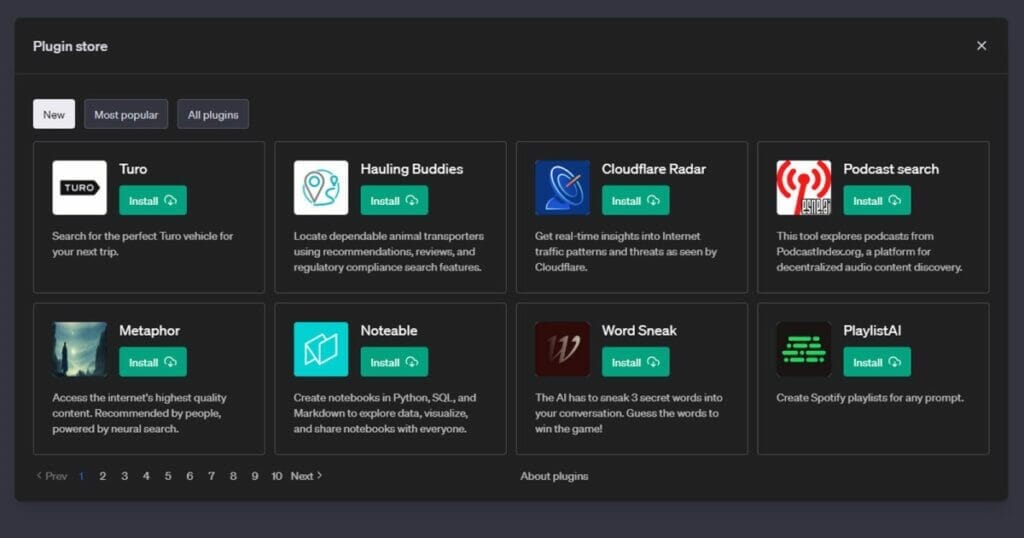Viewport: 1024px width, 538px height.
Task: Click the Noteable title text
Action: (389, 331)
